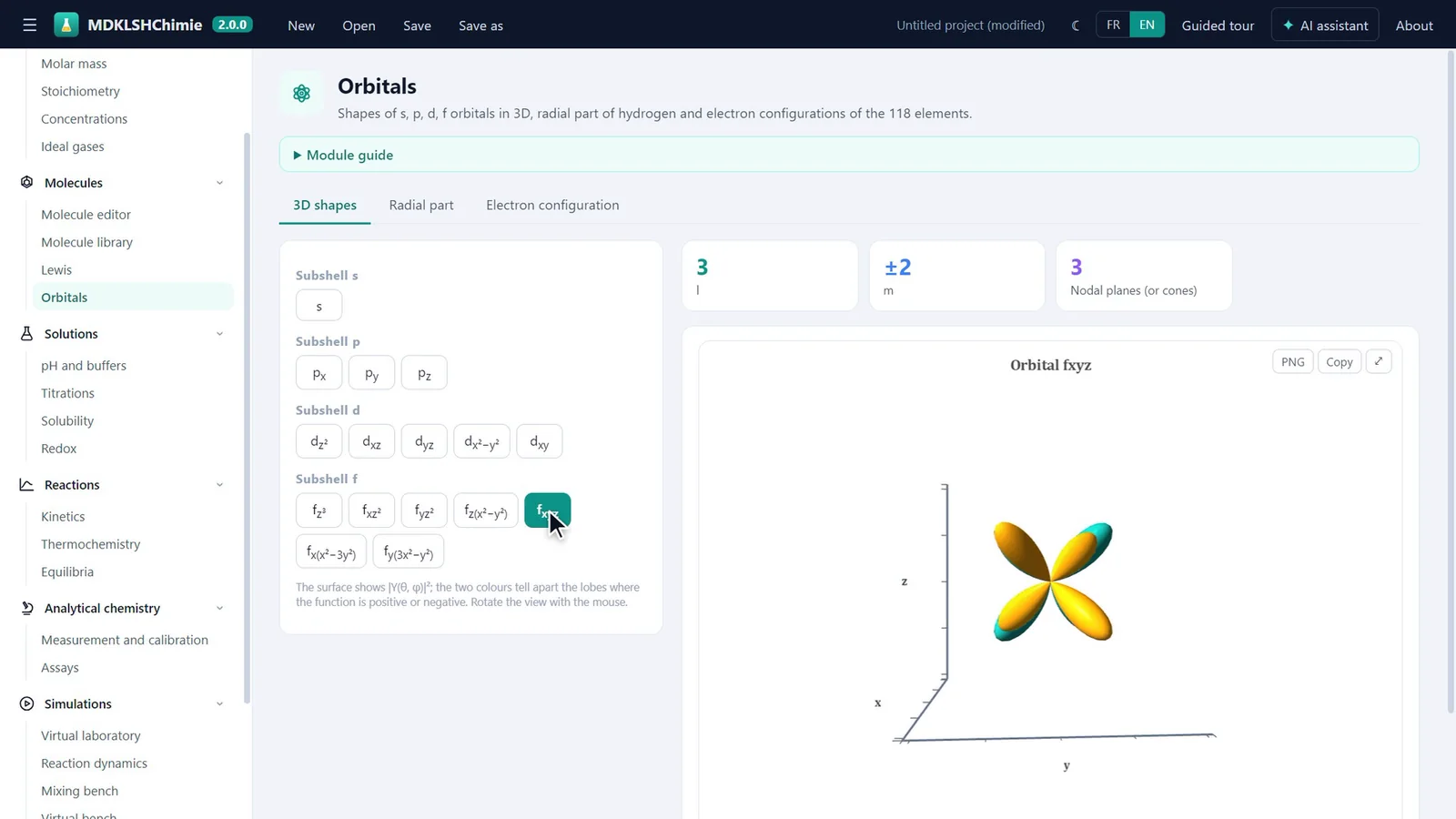Open the AI assistant
Screen dimensions: 1456x819
click(1325, 25)
